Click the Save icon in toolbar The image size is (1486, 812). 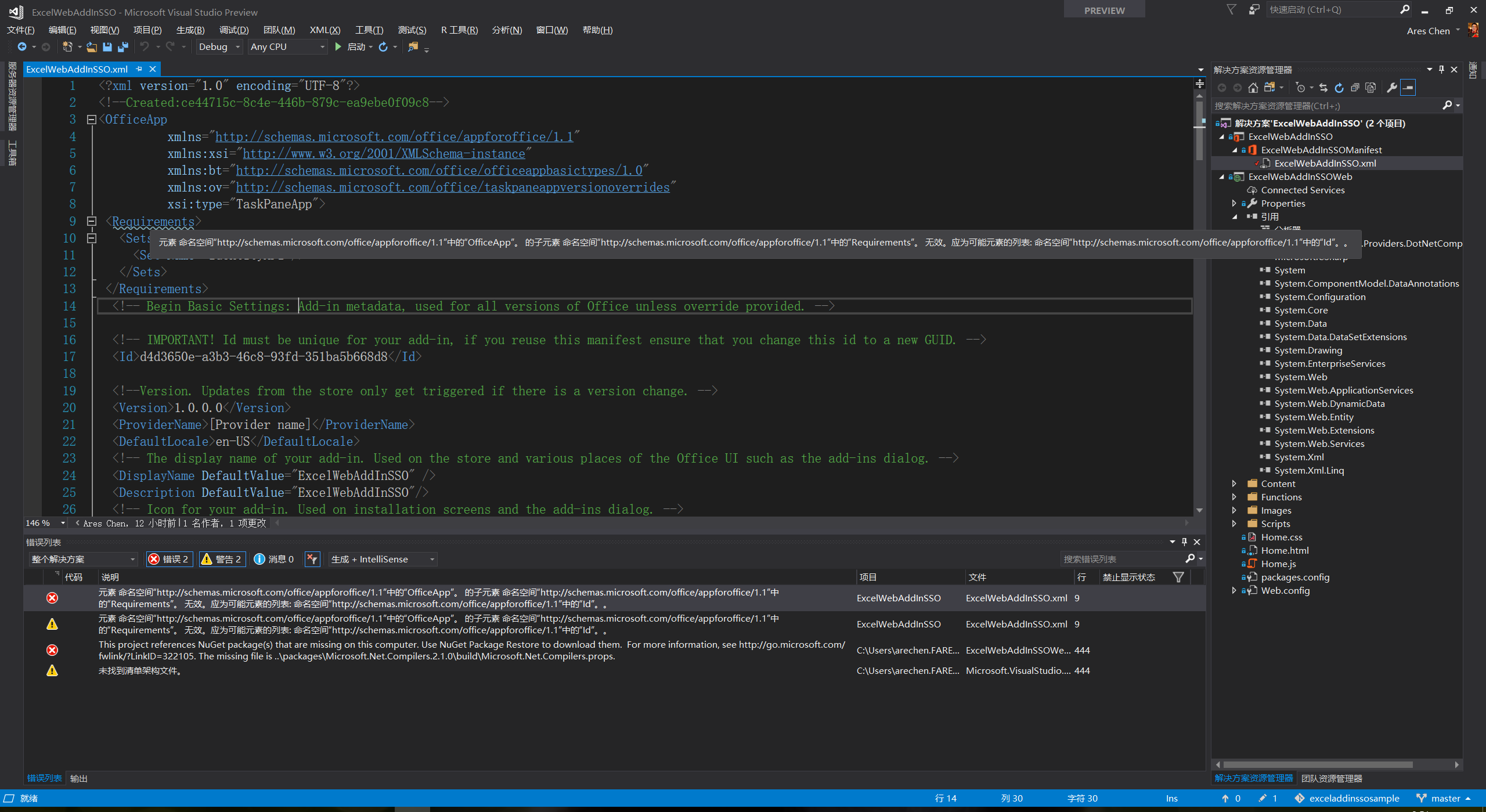click(x=107, y=47)
